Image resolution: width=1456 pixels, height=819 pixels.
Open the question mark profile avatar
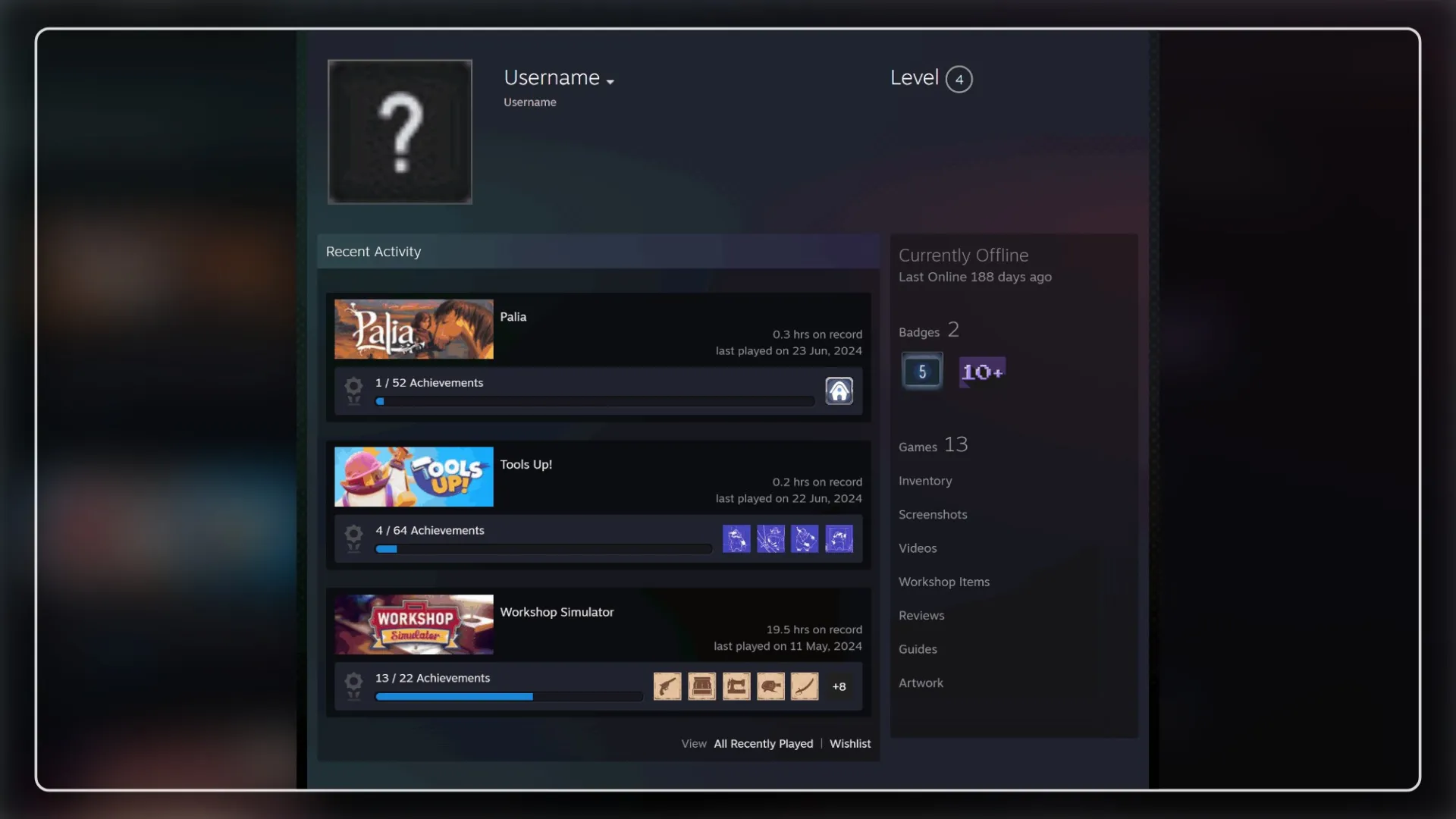[x=400, y=132]
